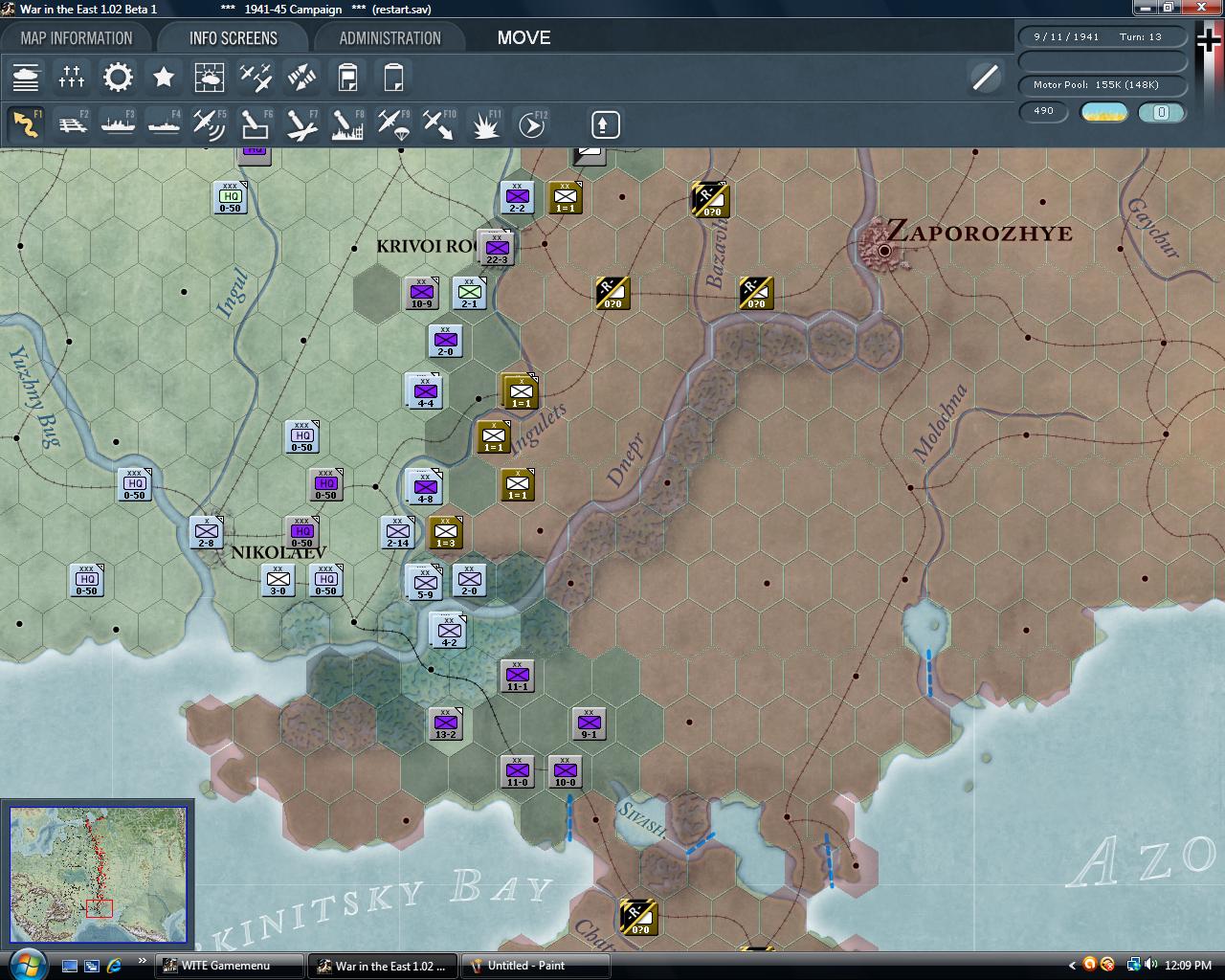The width and height of the screenshot is (1225, 980).
Task: Launch Internet Explorer from quick launch
Action: pos(115,966)
